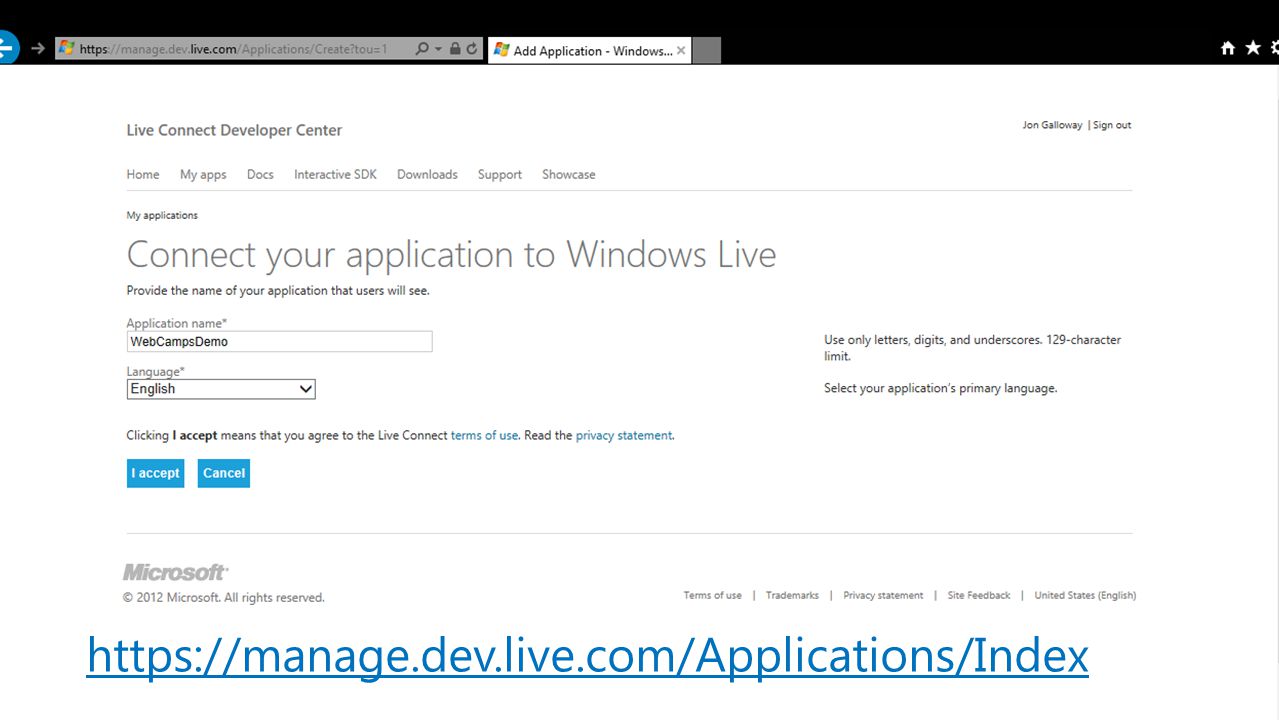Click the 129-character limit hint text
Image resolution: width=1279 pixels, height=720 pixels.
[972, 348]
